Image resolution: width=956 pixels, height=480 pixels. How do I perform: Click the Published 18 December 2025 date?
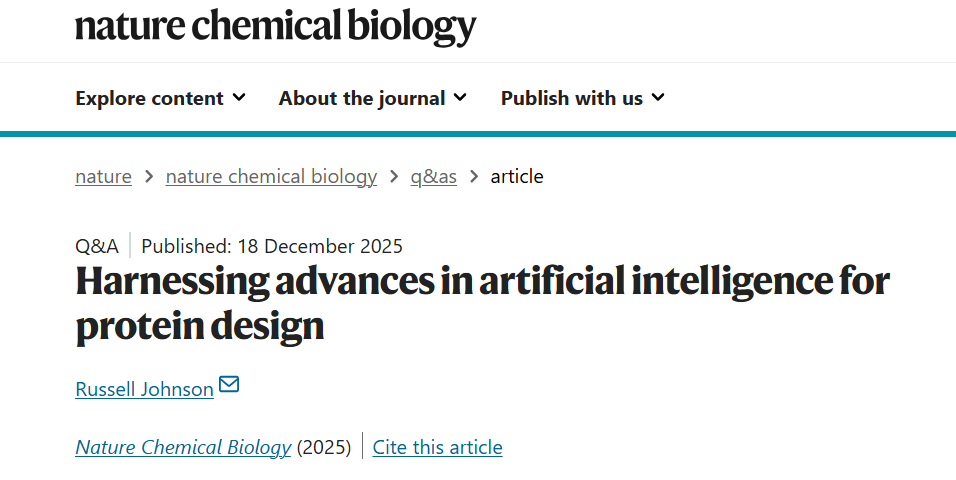272,246
